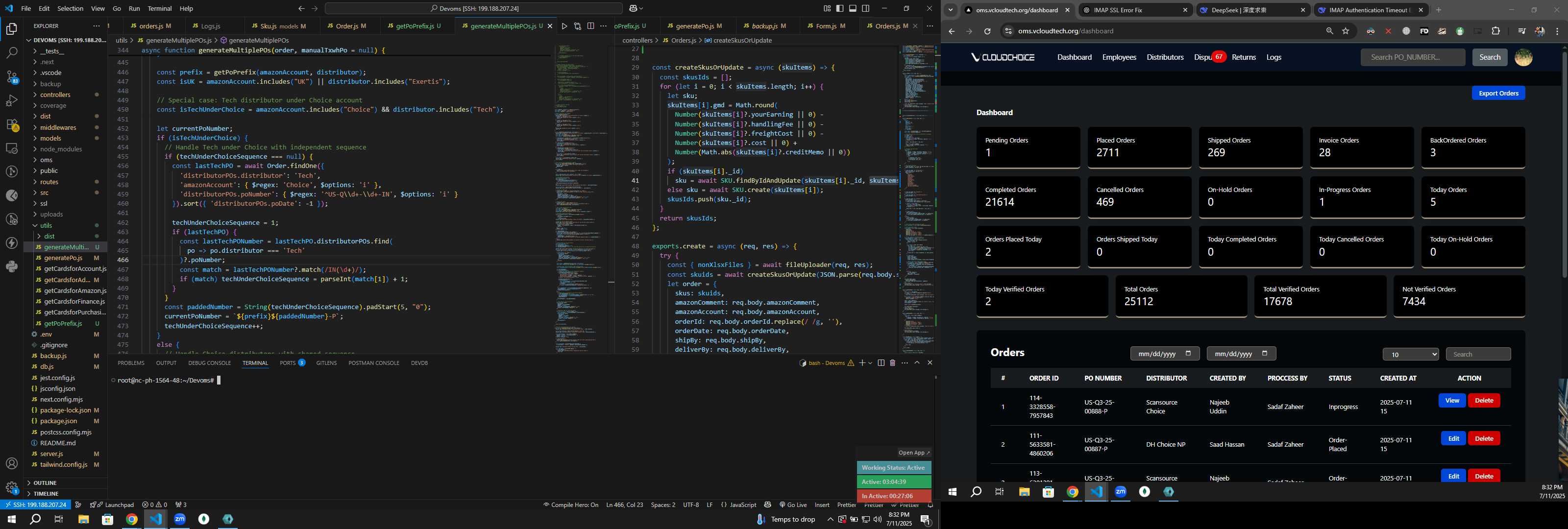The width and height of the screenshot is (1568, 529).
Task: Toggle the primary side bar in title bar
Action: [840, 8]
